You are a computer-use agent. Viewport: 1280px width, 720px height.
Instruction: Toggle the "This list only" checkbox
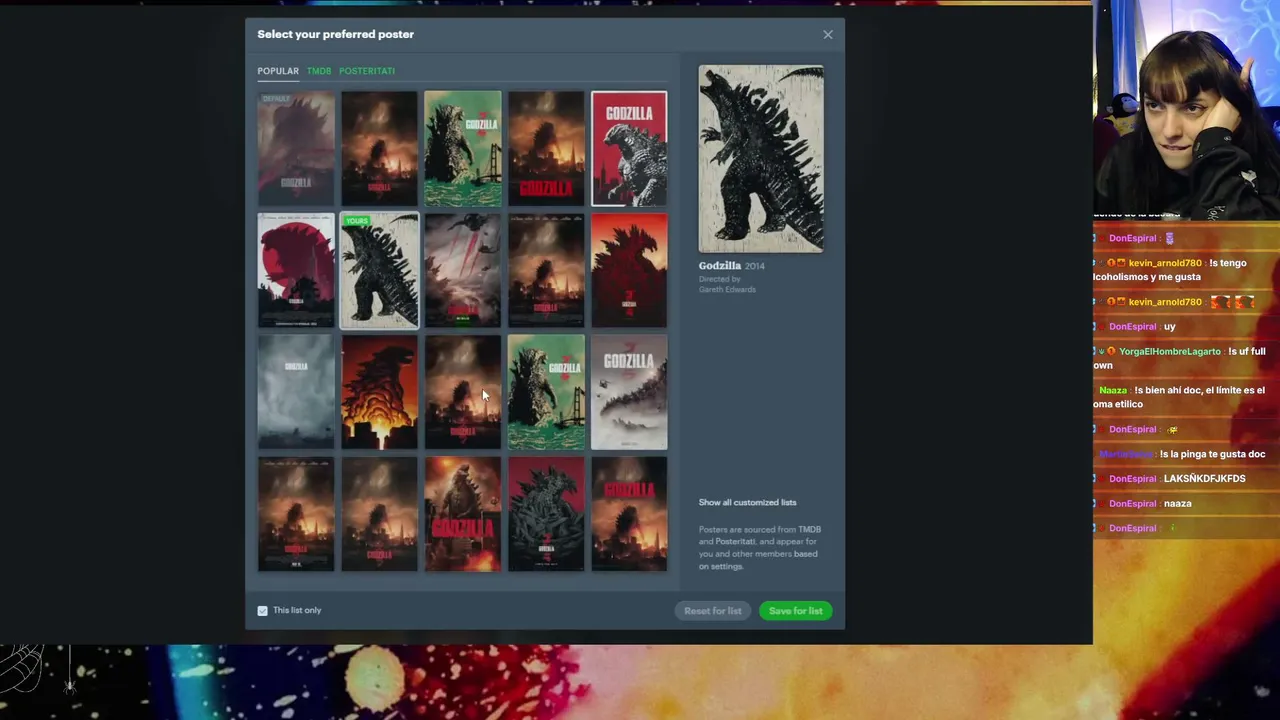pyautogui.click(x=263, y=611)
